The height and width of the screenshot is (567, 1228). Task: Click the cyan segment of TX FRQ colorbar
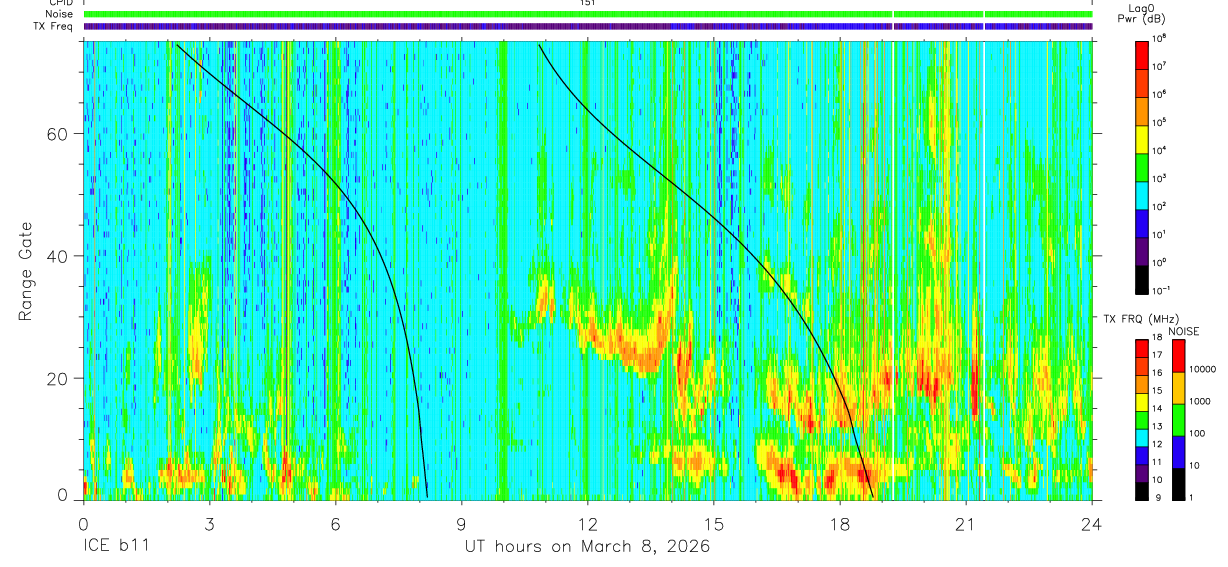(x=1142, y=437)
